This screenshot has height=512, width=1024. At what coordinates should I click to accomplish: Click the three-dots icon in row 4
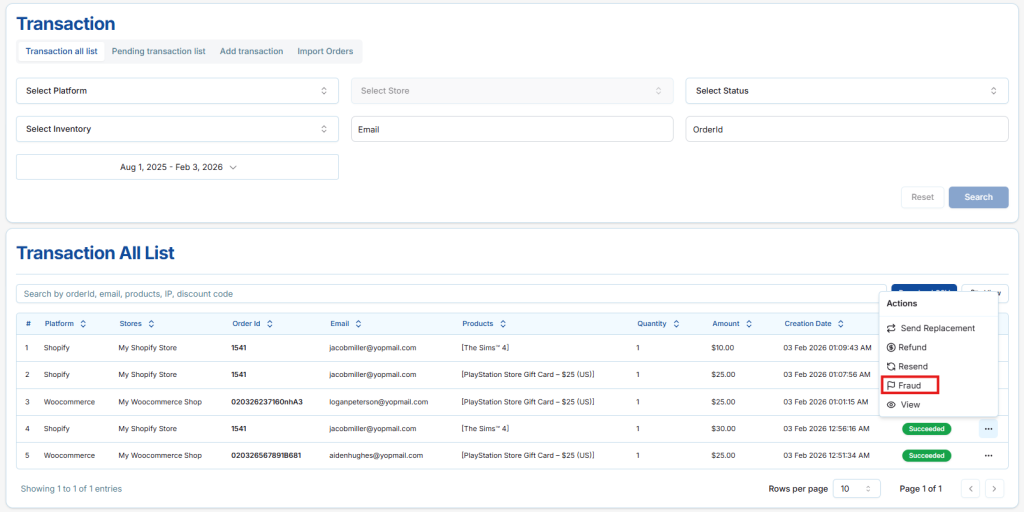(x=988, y=428)
